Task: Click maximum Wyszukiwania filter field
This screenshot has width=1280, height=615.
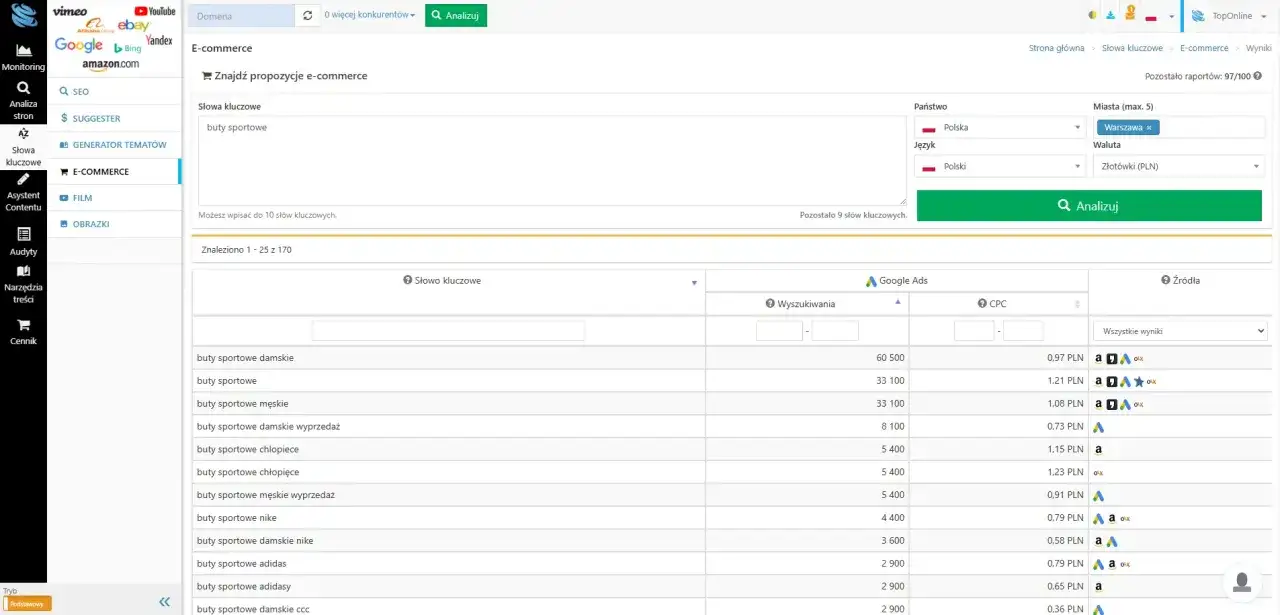Action: (x=835, y=331)
